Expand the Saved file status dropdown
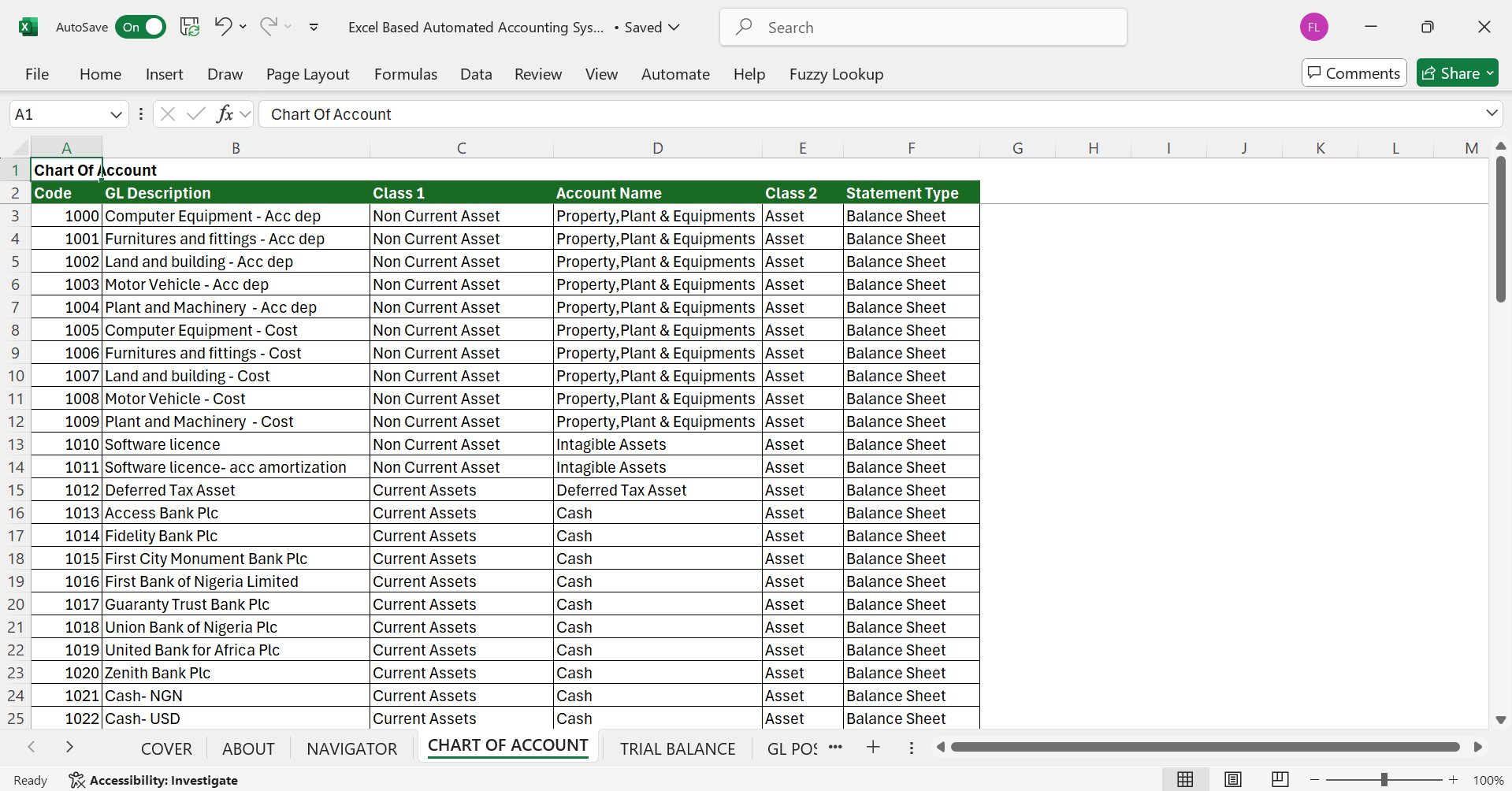 (x=652, y=27)
